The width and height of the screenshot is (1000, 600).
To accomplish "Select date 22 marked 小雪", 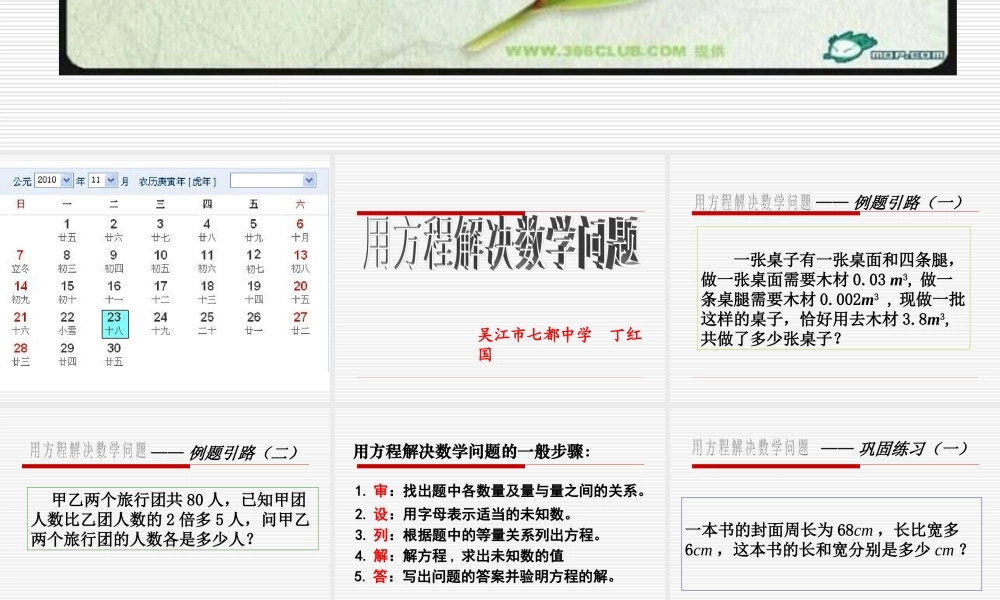I will click(67, 323).
